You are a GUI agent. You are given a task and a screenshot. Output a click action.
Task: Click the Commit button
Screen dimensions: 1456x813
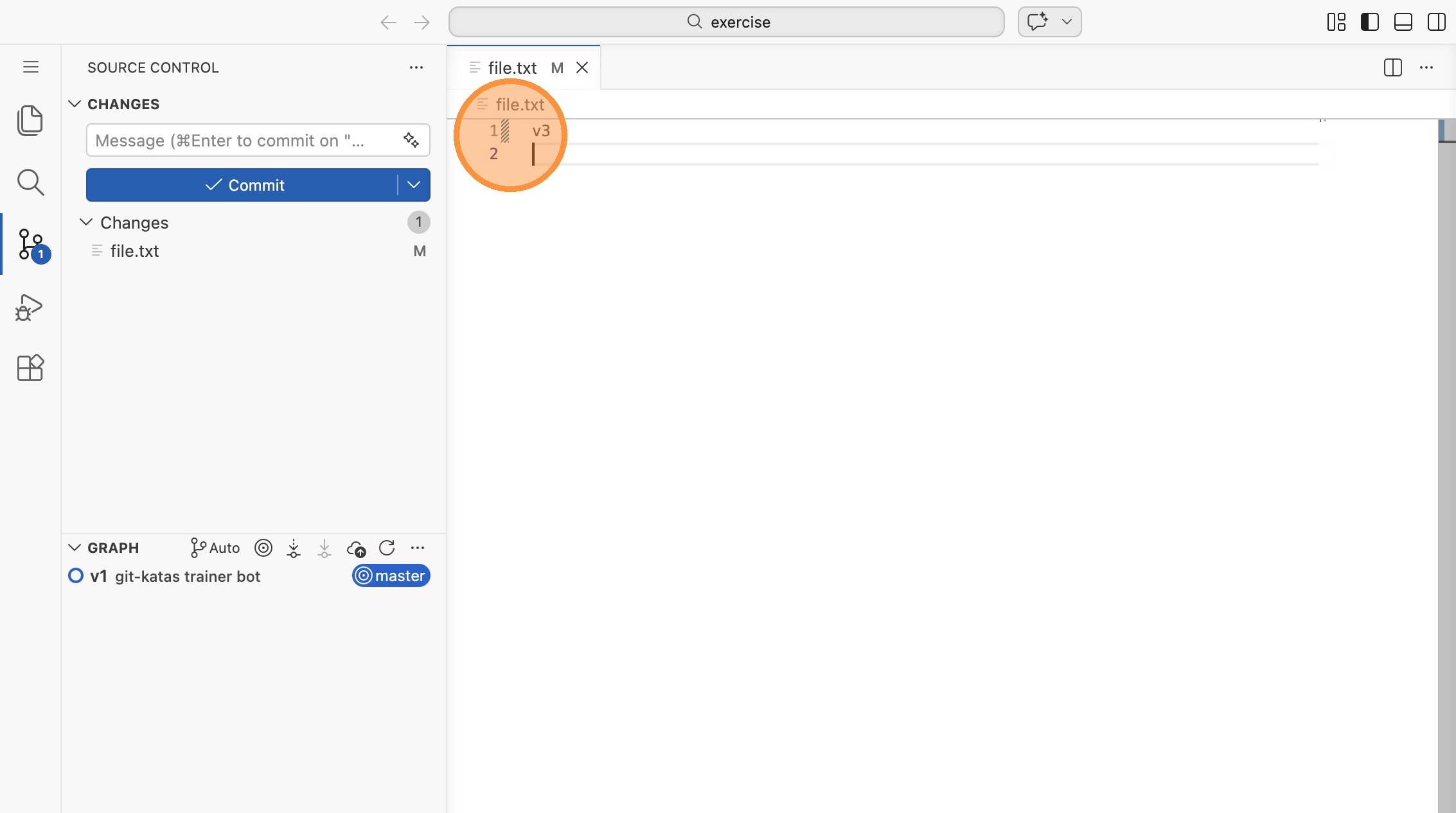pyautogui.click(x=243, y=185)
